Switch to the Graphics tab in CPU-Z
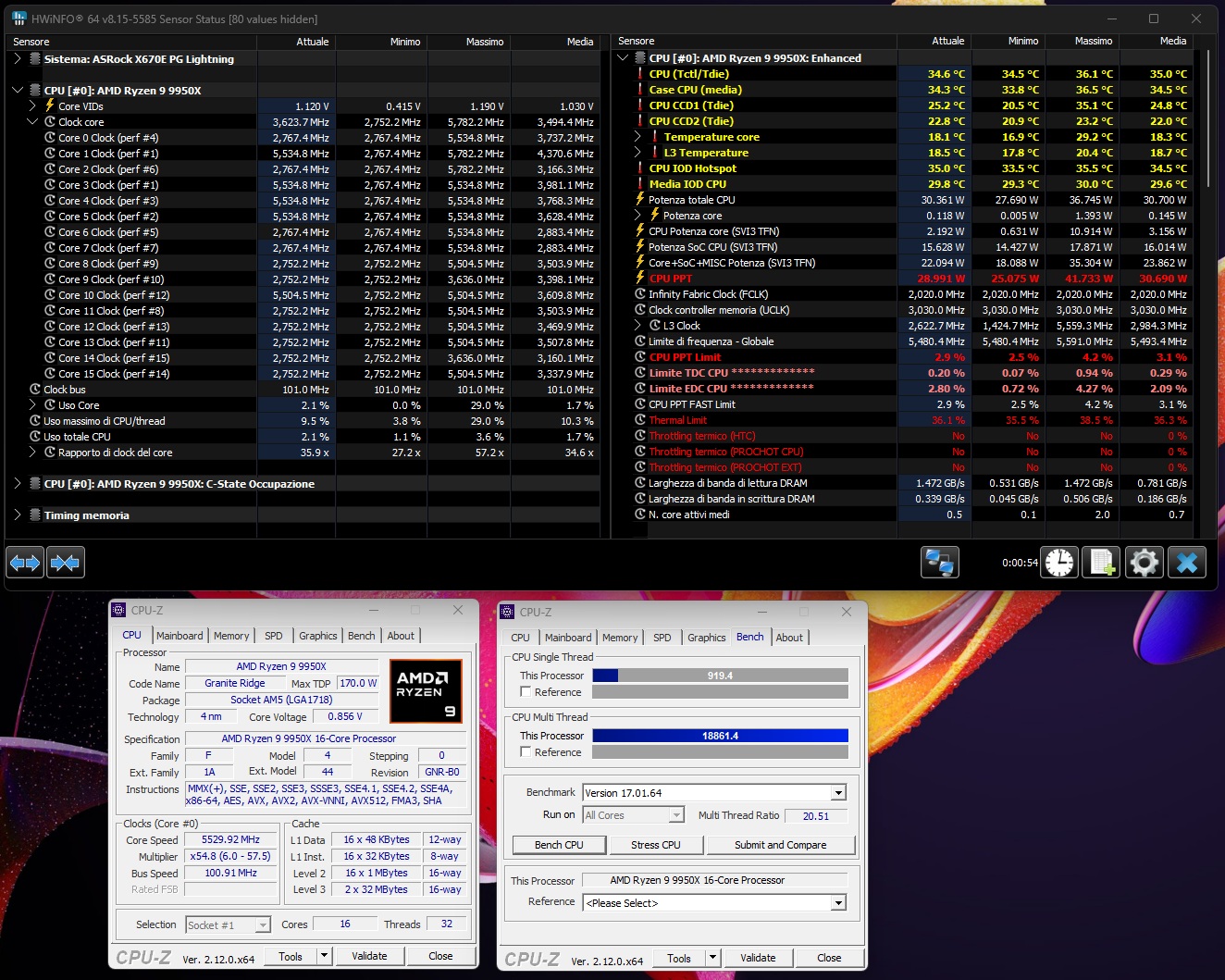 tap(317, 636)
